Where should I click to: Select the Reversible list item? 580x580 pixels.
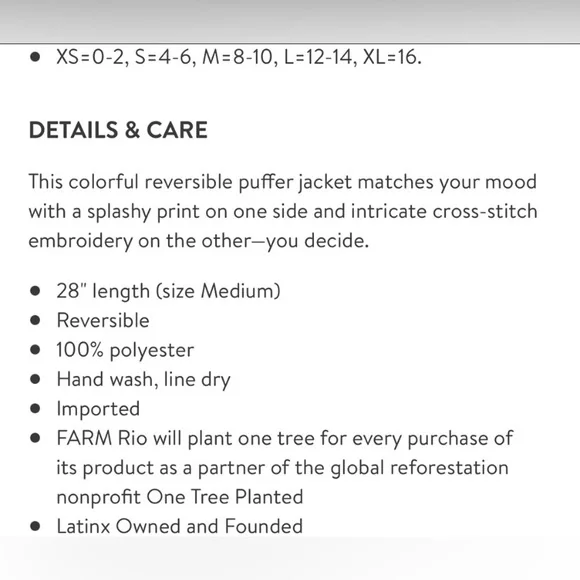tap(103, 320)
